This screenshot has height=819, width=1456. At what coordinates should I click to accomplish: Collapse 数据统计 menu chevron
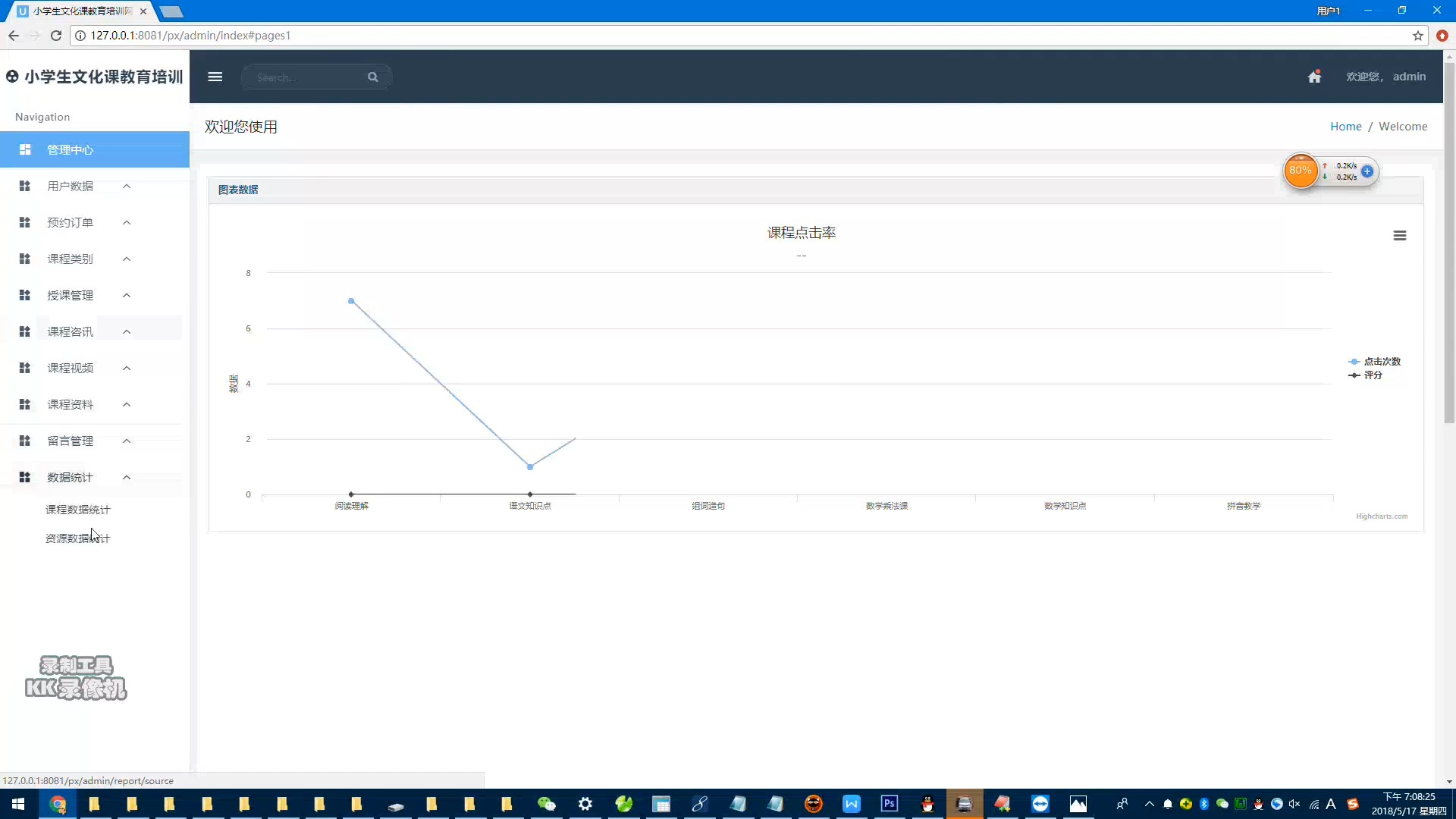click(x=127, y=477)
